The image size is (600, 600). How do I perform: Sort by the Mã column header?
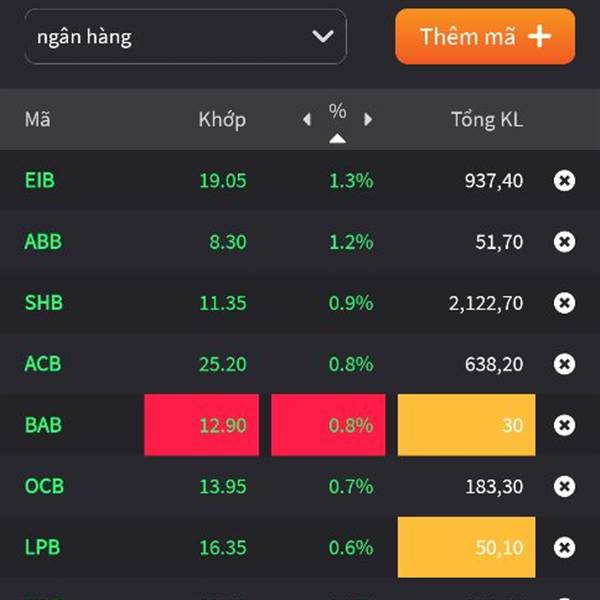tap(38, 119)
